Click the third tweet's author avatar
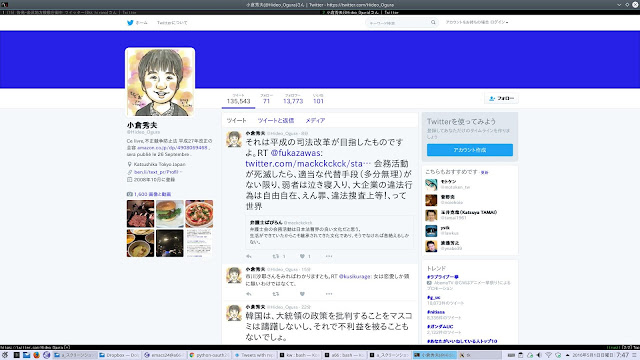The image size is (640, 360). click(234, 313)
